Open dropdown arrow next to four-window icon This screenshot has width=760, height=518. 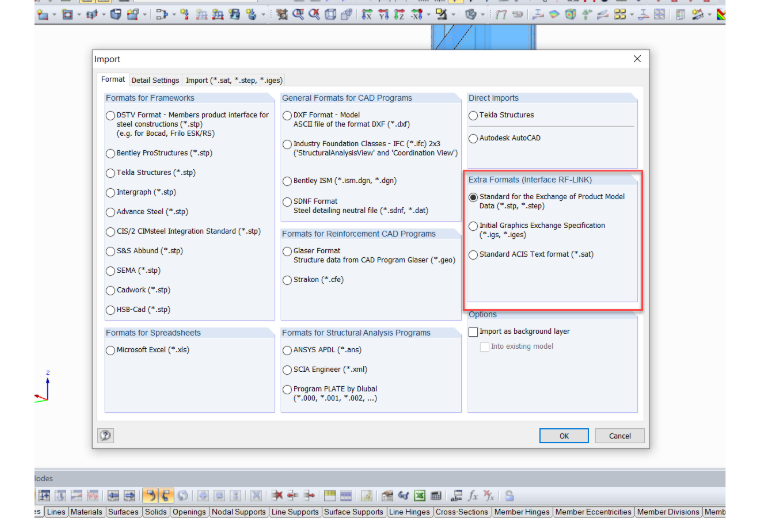tap(632, 15)
